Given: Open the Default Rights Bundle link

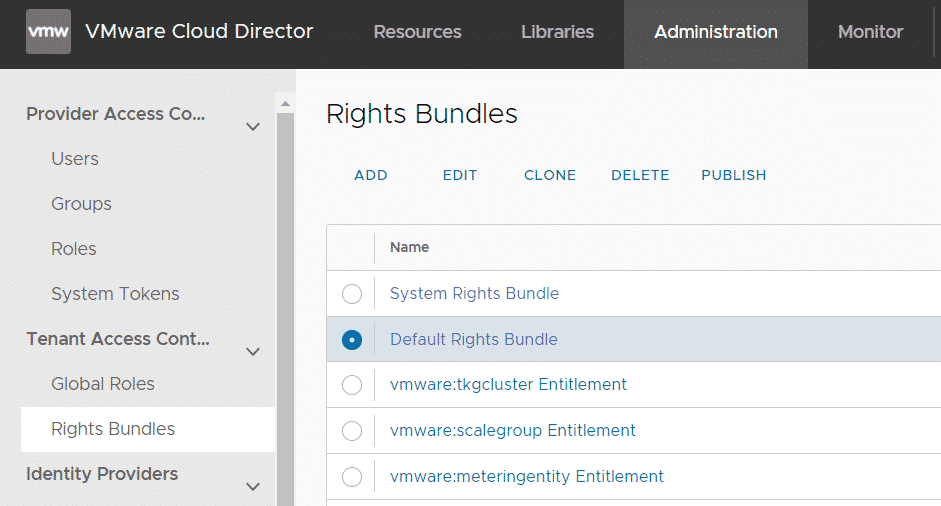Looking at the screenshot, I should click(x=474, y=340).
